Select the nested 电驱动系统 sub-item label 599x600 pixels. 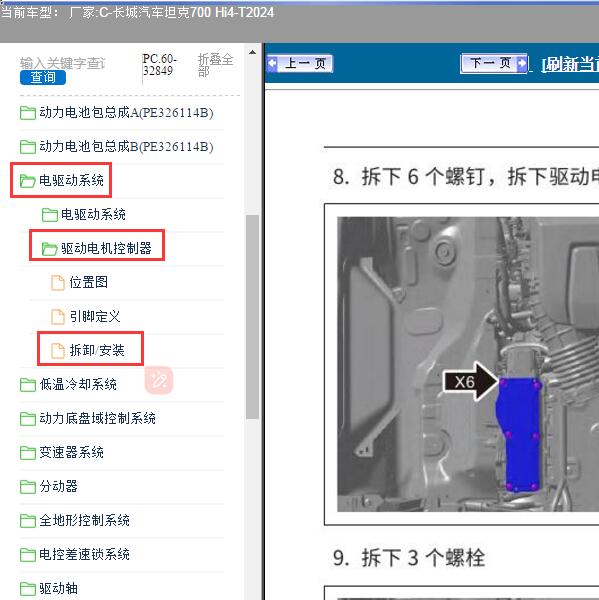coord(93,214)
